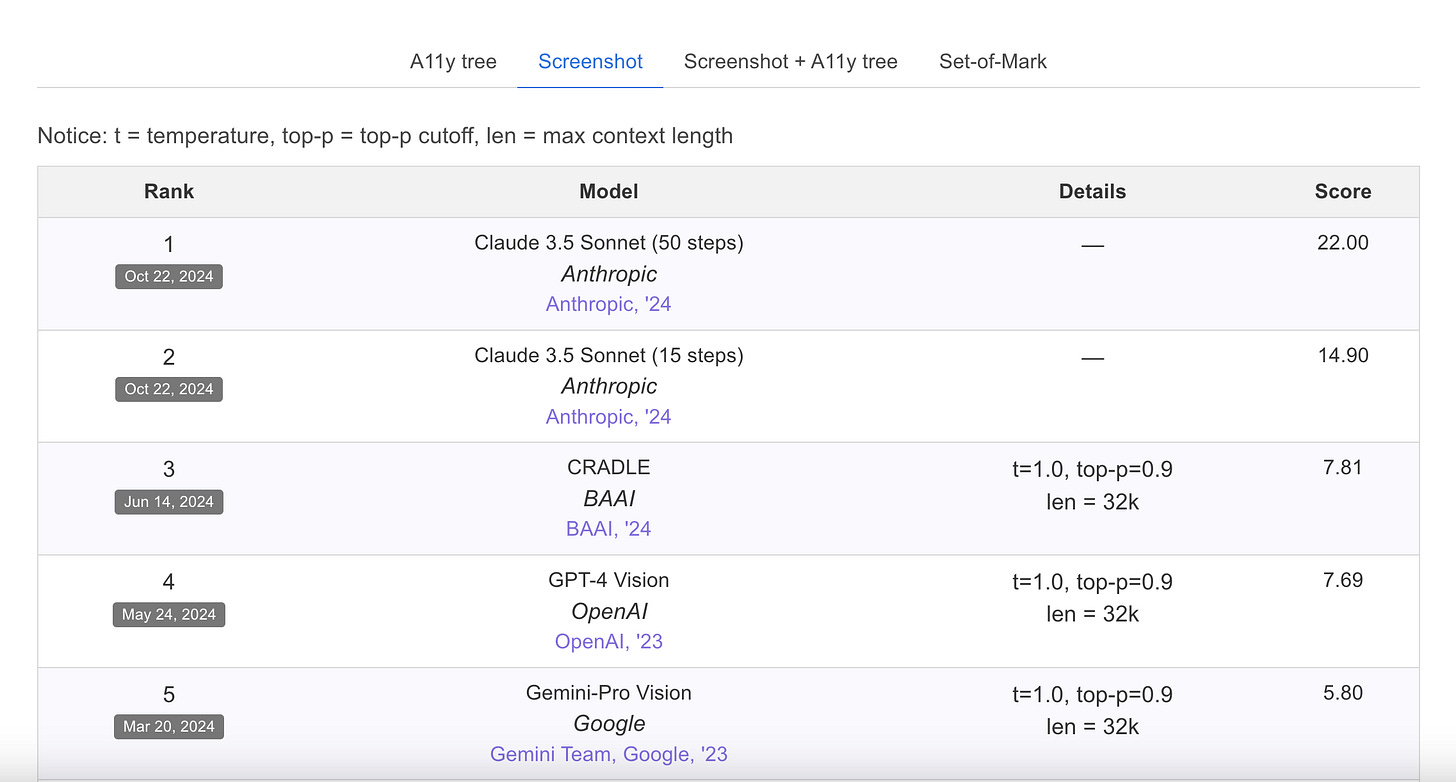Click the details text in the Gemini-Pro Vision row

[1092, 710]
